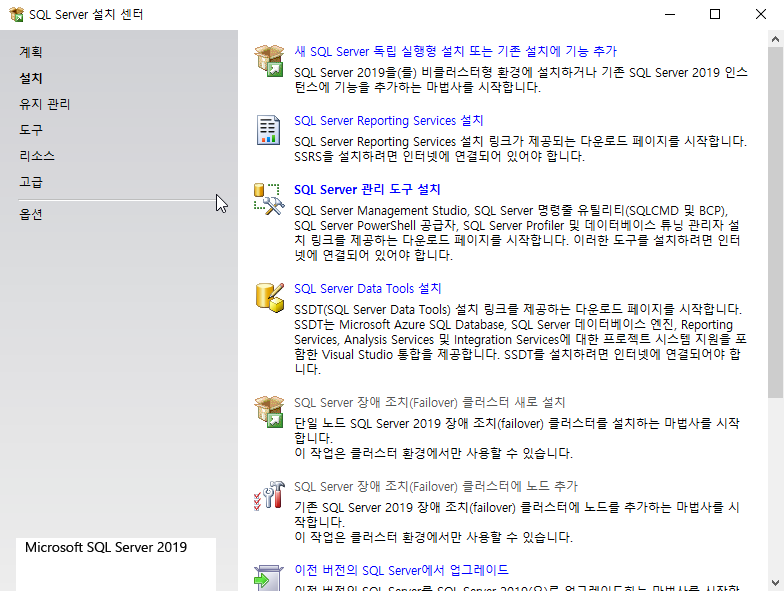This screenshot has width=784, height=591.
Task: Open 'SQL Server Data Tools 설치' link
Action: tap(368, 288)
